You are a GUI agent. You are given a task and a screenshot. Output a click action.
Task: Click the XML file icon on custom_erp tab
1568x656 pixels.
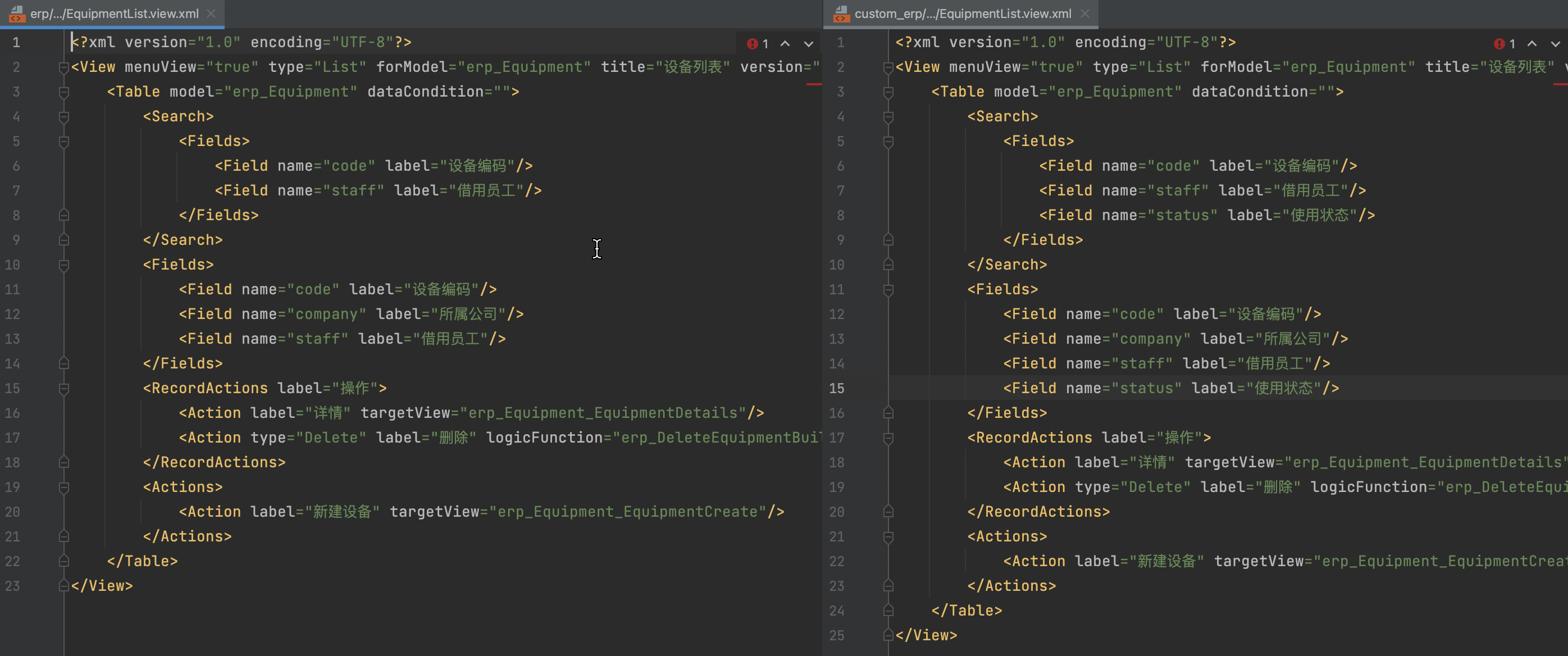pyautogui.click(x=842, y=13)
